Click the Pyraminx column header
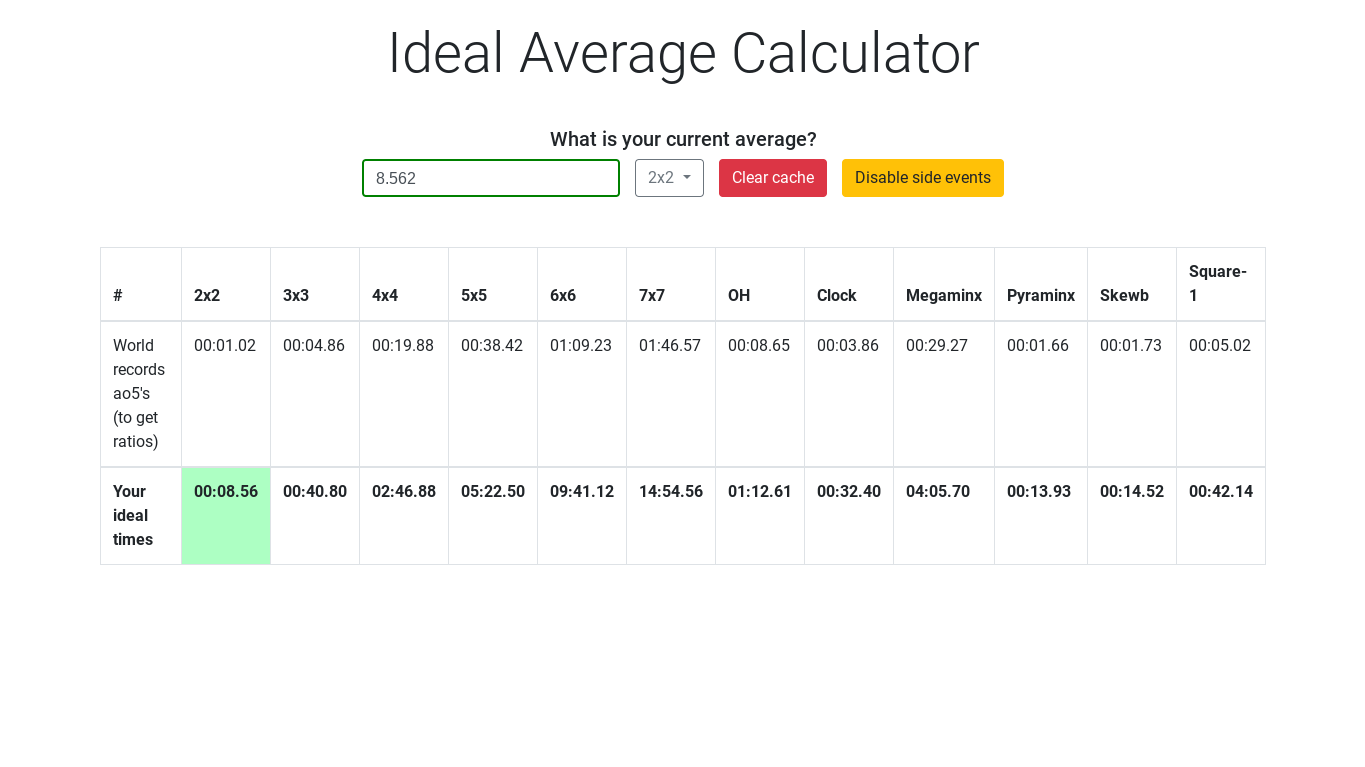The width and height of the screenshot is (1365, 767). 1041,296
